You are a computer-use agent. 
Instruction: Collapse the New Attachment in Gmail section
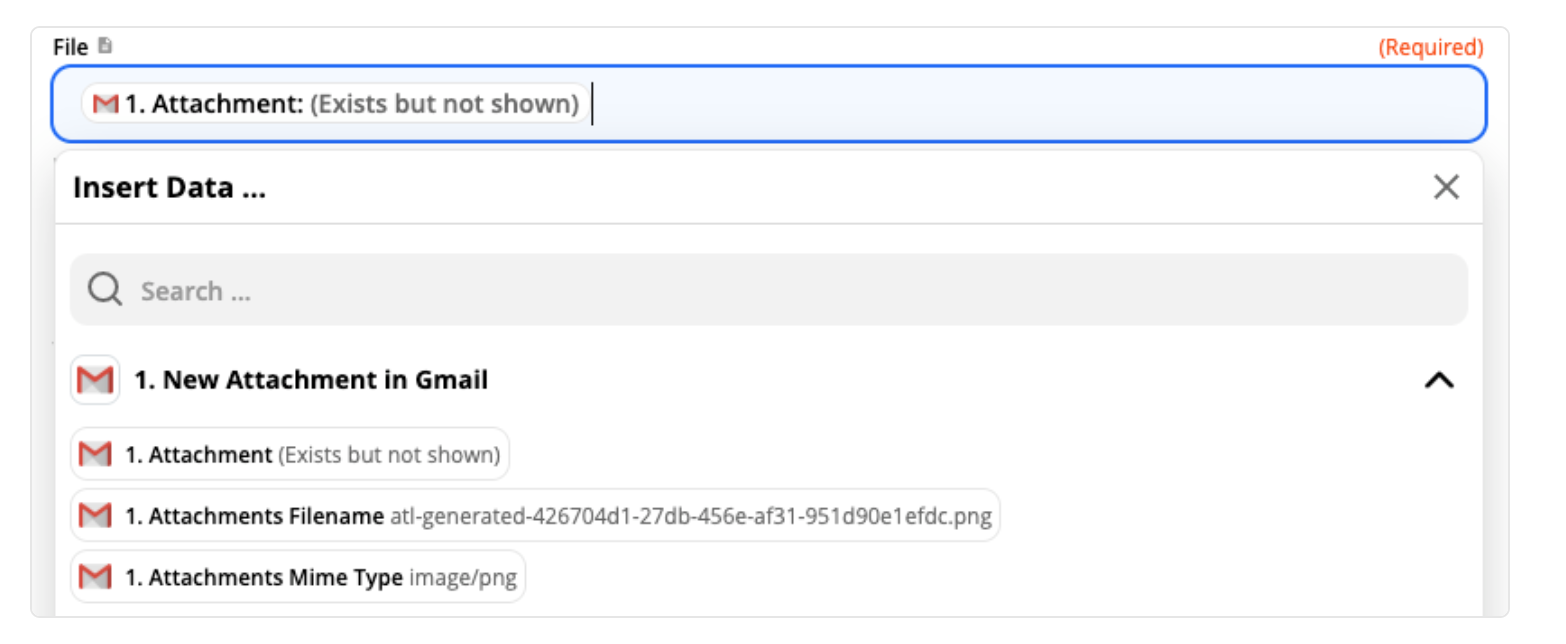(1438, 380)
